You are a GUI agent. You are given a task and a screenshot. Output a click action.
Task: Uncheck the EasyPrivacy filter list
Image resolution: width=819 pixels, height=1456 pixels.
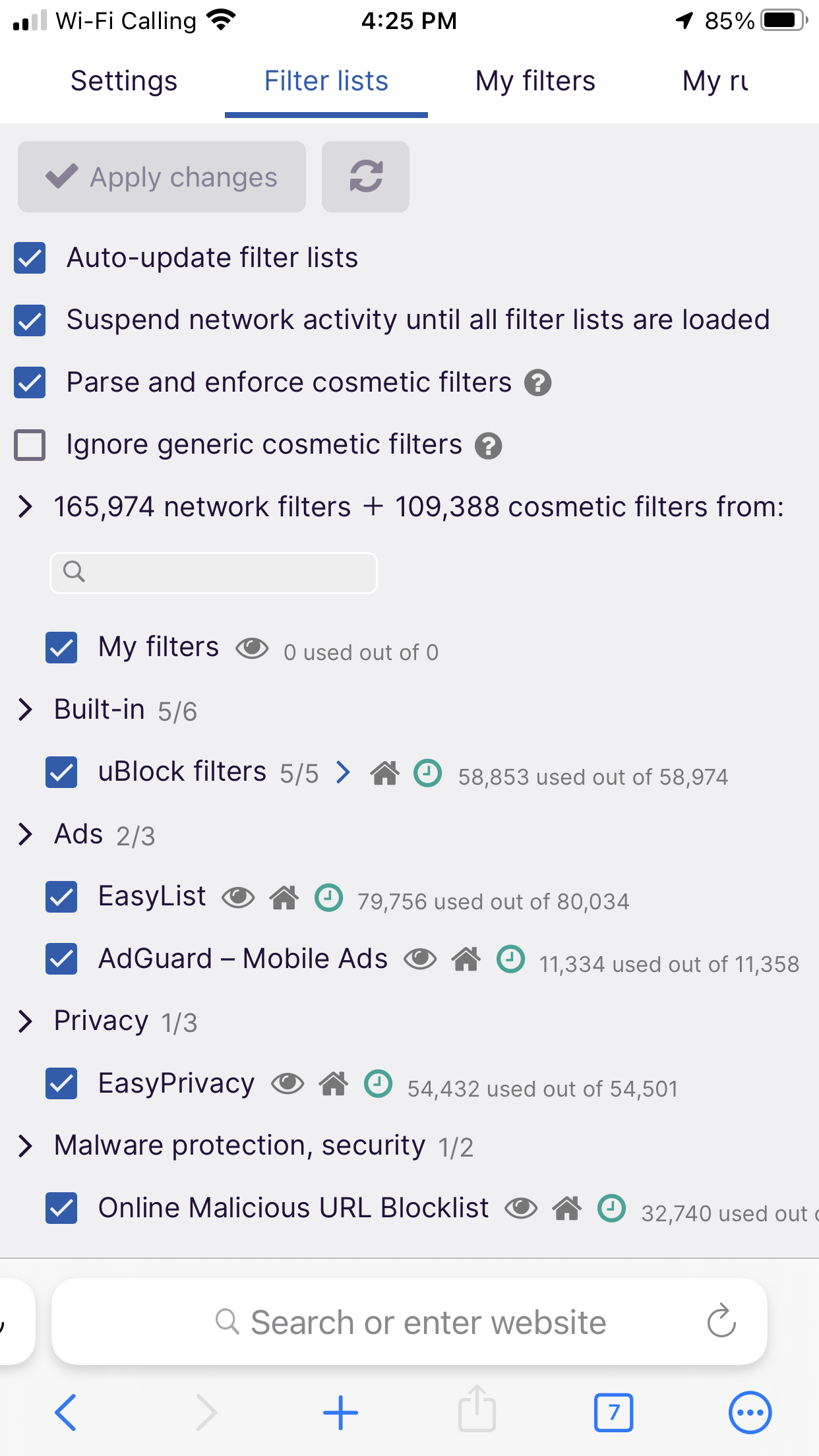click(61, 1084)
